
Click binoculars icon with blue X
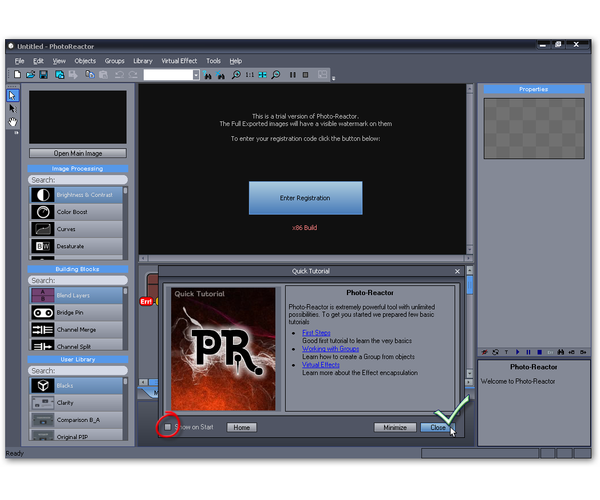[x=220, y=75]
